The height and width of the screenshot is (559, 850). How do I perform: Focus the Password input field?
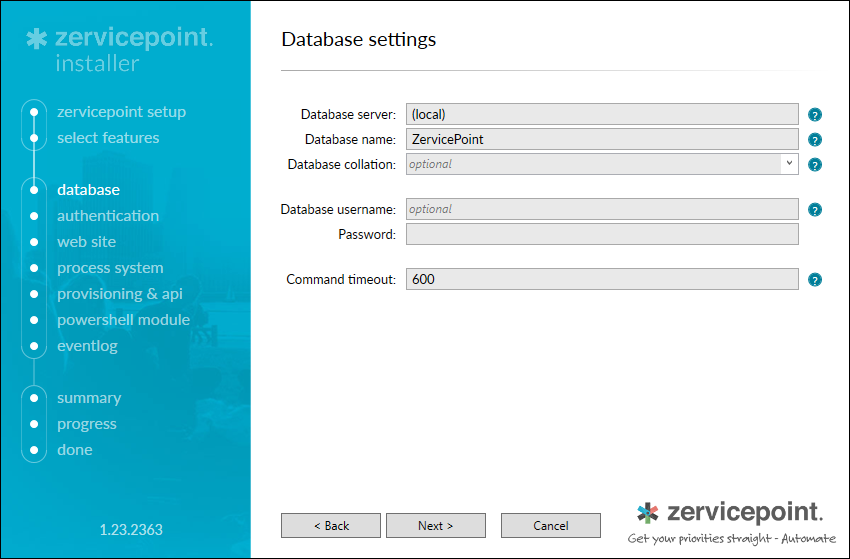[x=602, y=234]
